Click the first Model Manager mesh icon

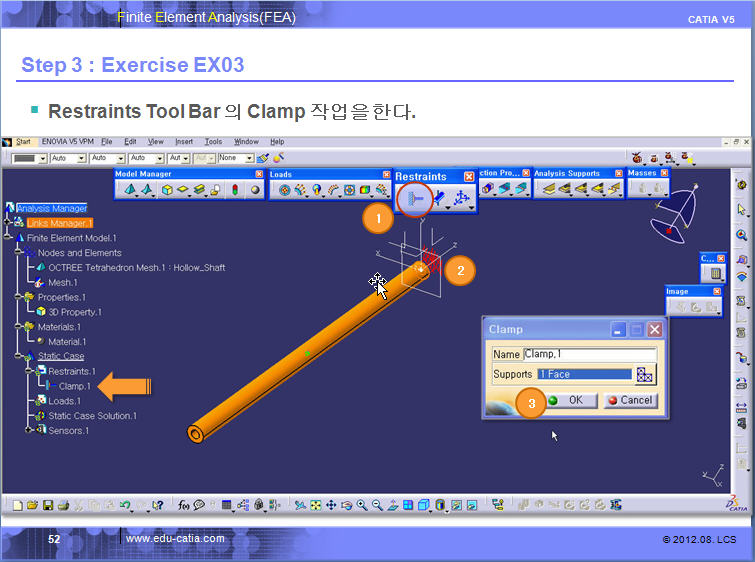pyautogui.click(x=127, y=189)
